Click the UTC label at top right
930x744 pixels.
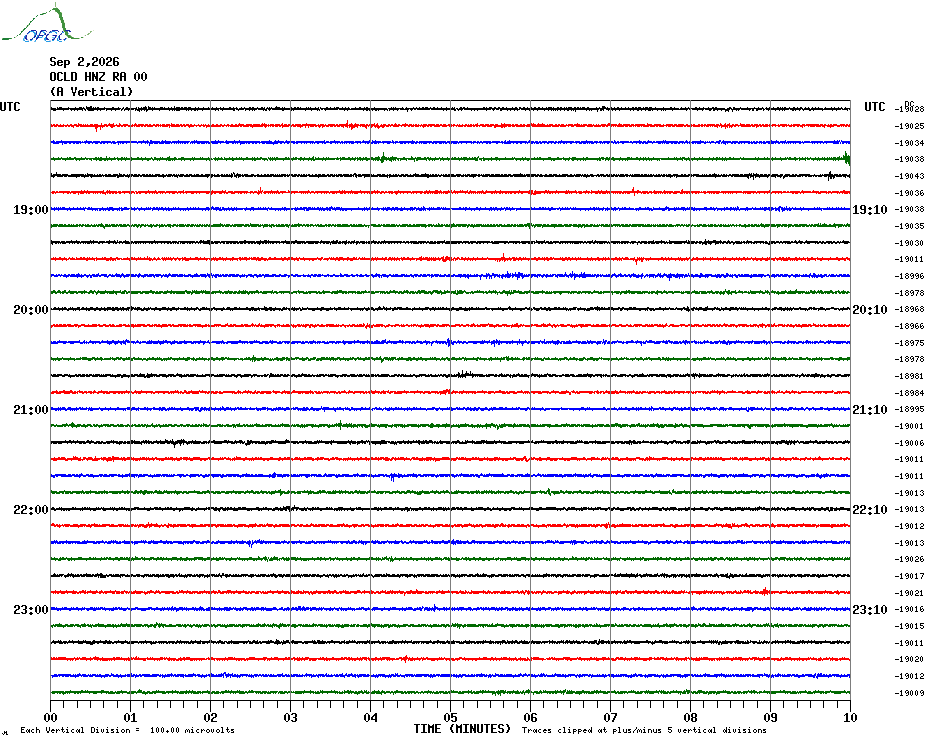(874, 107)
